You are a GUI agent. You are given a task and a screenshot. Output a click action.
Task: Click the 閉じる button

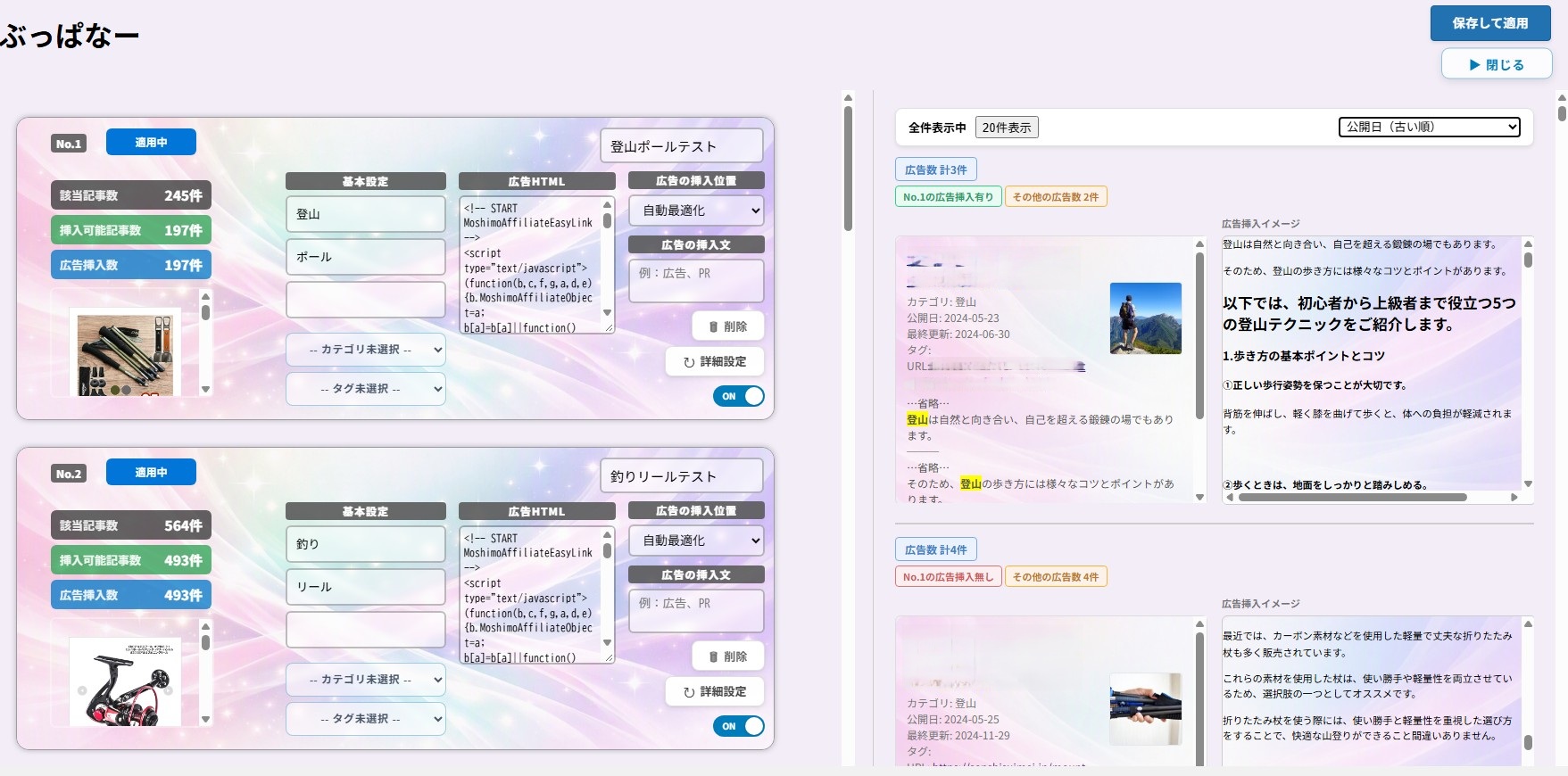[1497, 64]
